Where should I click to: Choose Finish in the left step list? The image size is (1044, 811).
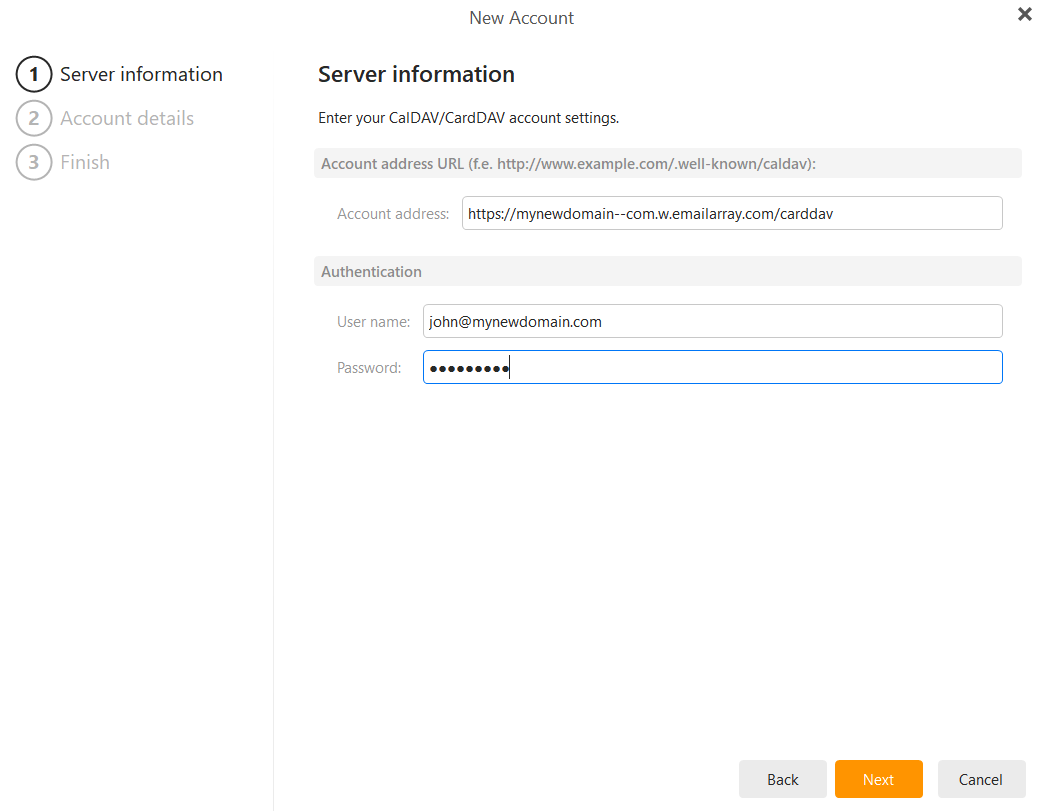pyautogui.click(x=85, y=162)
